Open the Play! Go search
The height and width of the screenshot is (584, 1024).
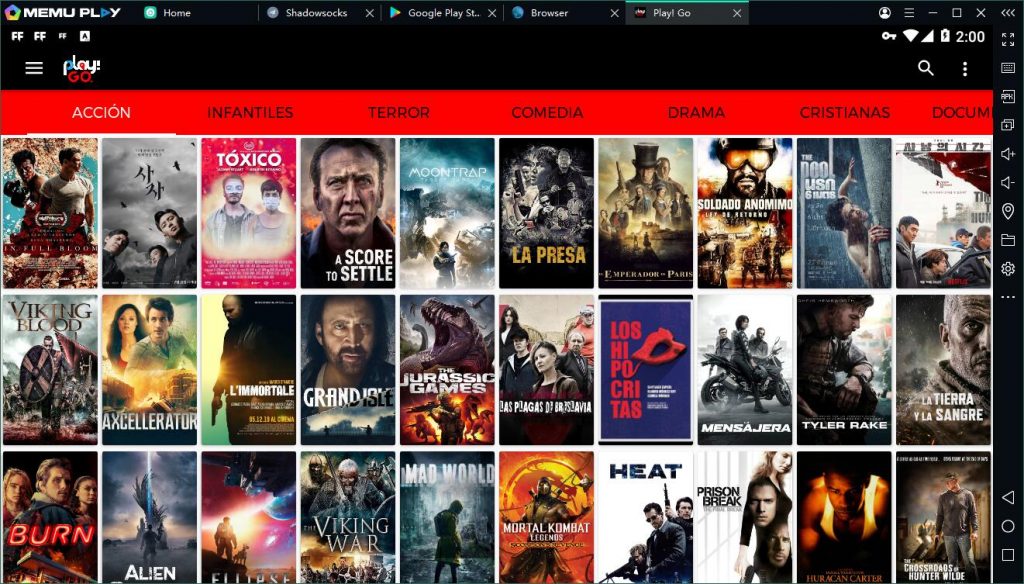click(x=925, y=68)
